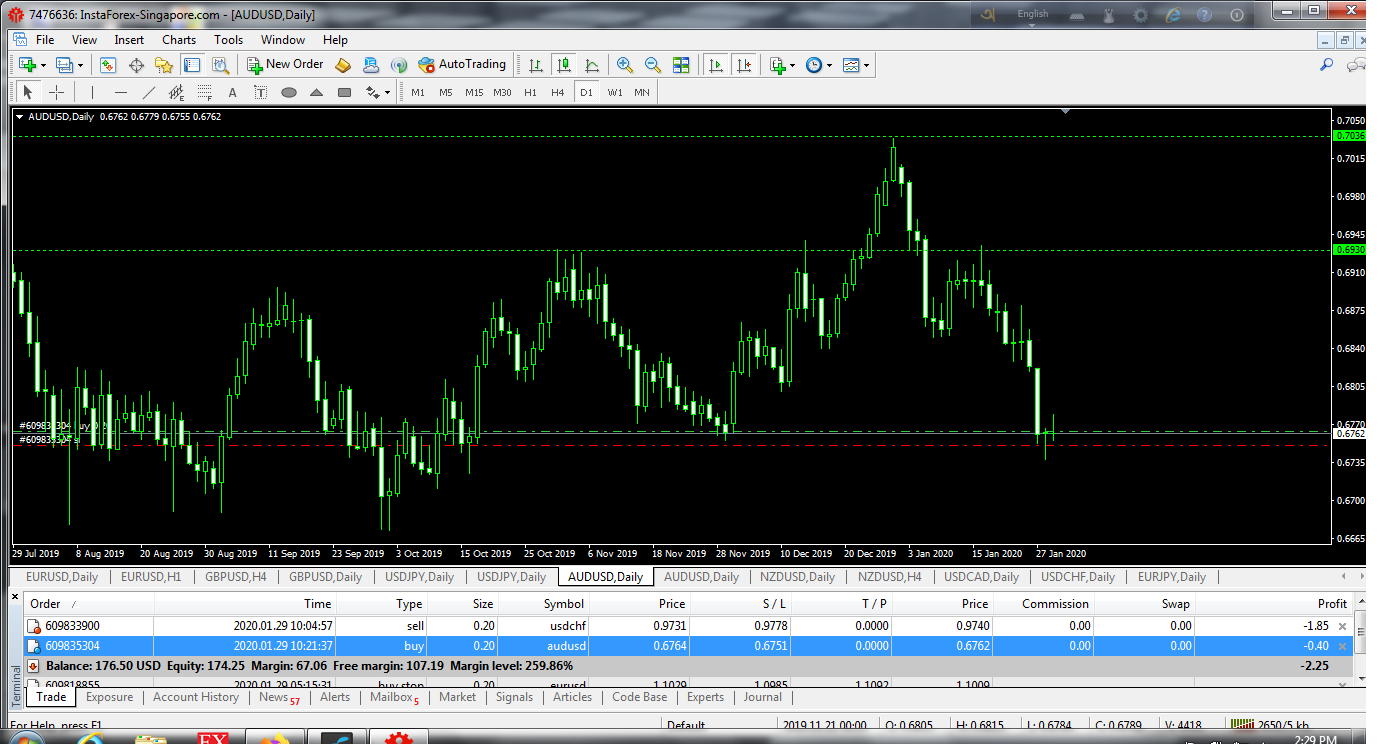Expand the Periods dropdown arrow

829,66
